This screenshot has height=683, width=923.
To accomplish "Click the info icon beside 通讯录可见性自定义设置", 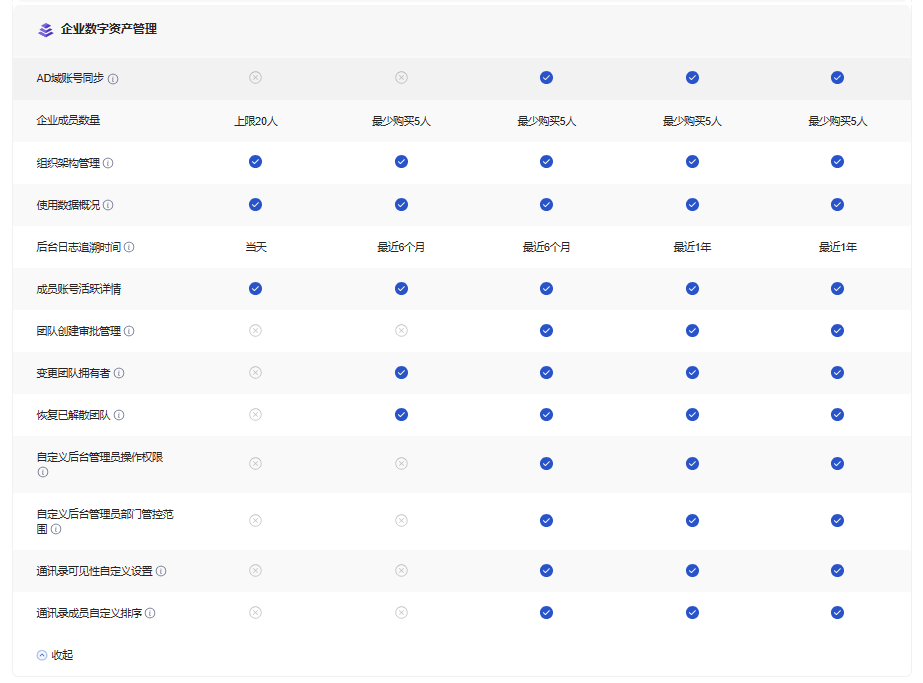I will pos(161,571).
